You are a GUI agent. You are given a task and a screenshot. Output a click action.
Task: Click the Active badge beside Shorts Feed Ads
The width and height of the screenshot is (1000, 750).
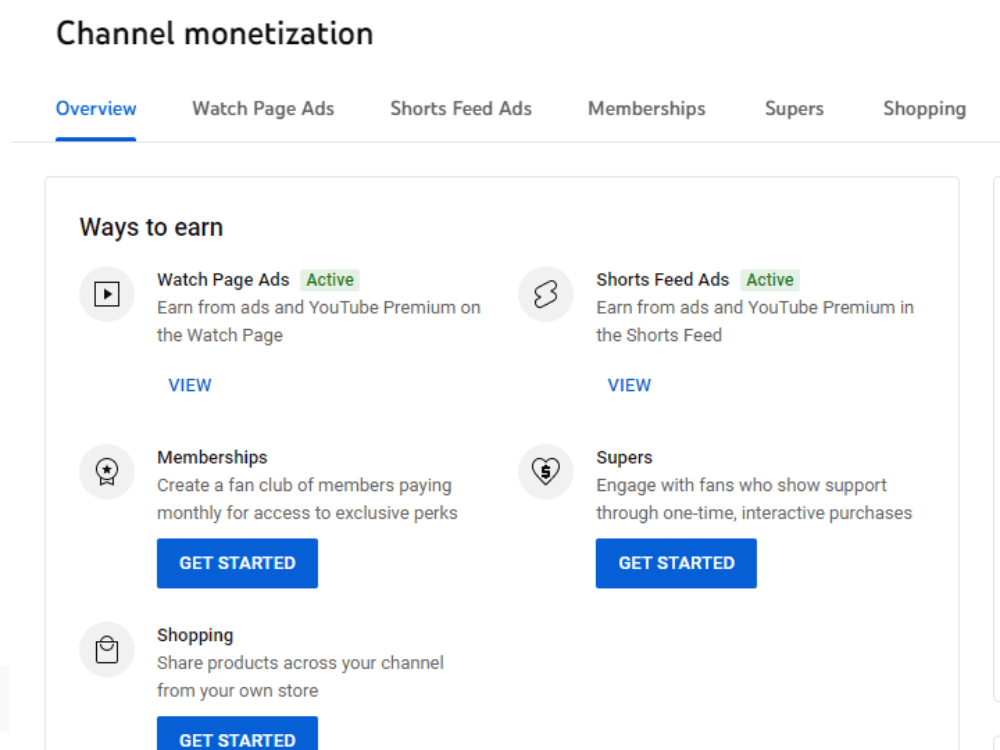pos(770,280)
